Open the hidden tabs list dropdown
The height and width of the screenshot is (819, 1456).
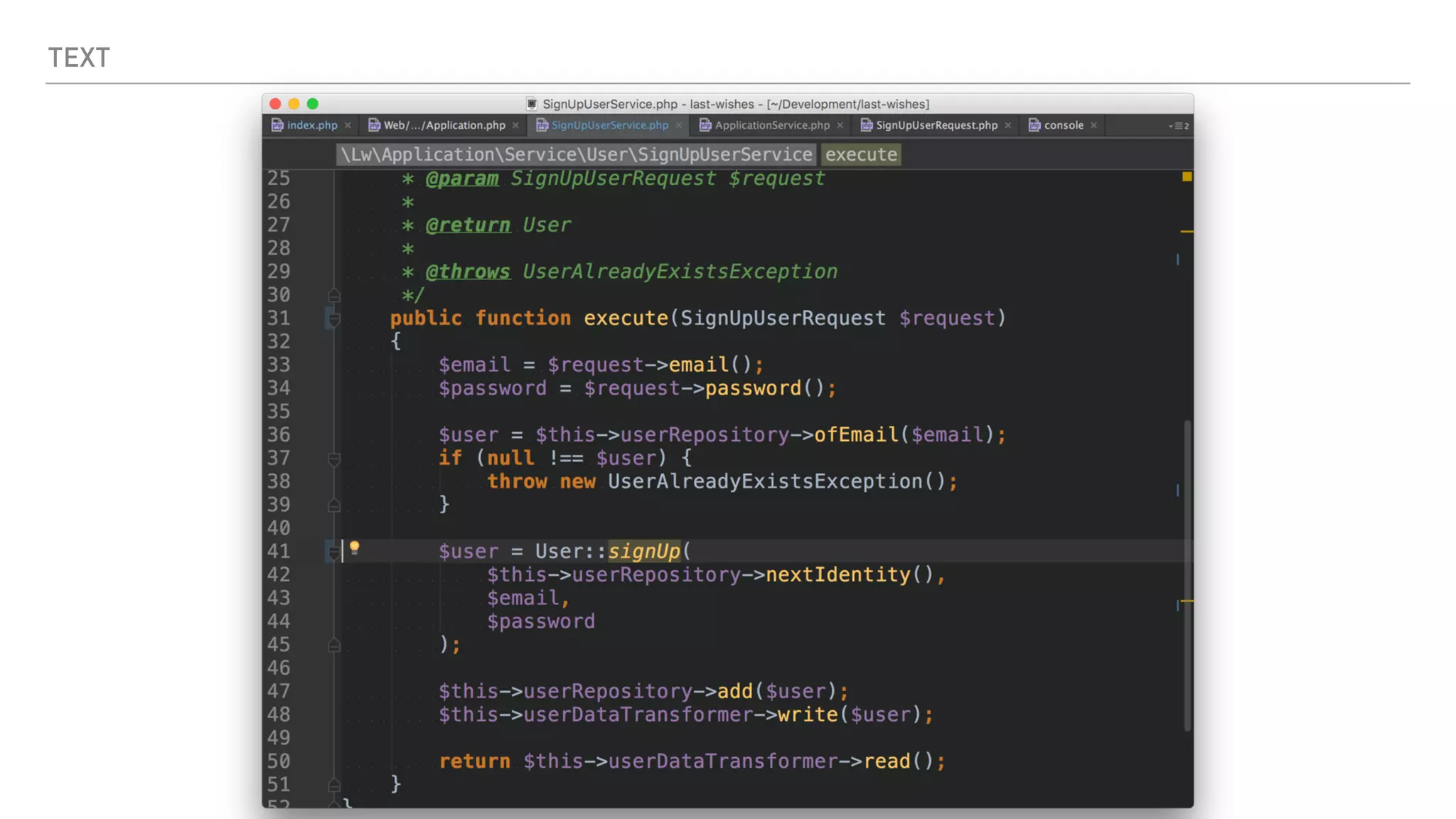coord(1178,126)
